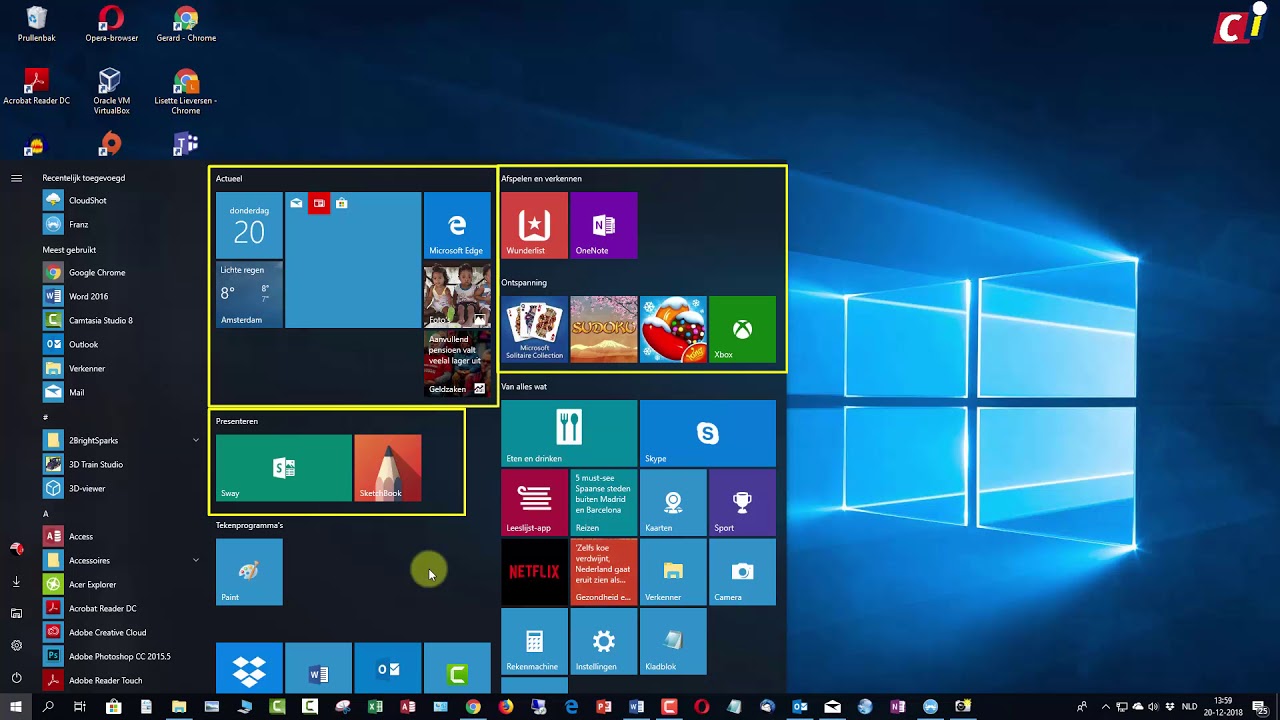Screen dimensions: 1280x720
Task: Open the Sway tile
Action: coord(284,468)
